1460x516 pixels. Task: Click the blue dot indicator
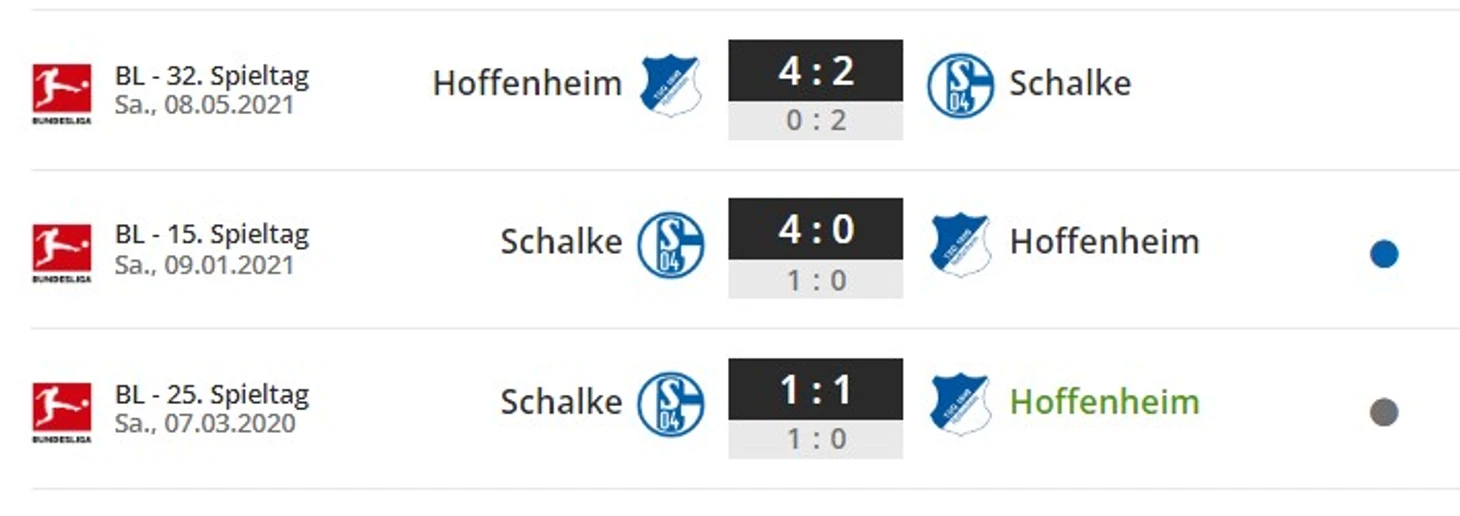1384,254
